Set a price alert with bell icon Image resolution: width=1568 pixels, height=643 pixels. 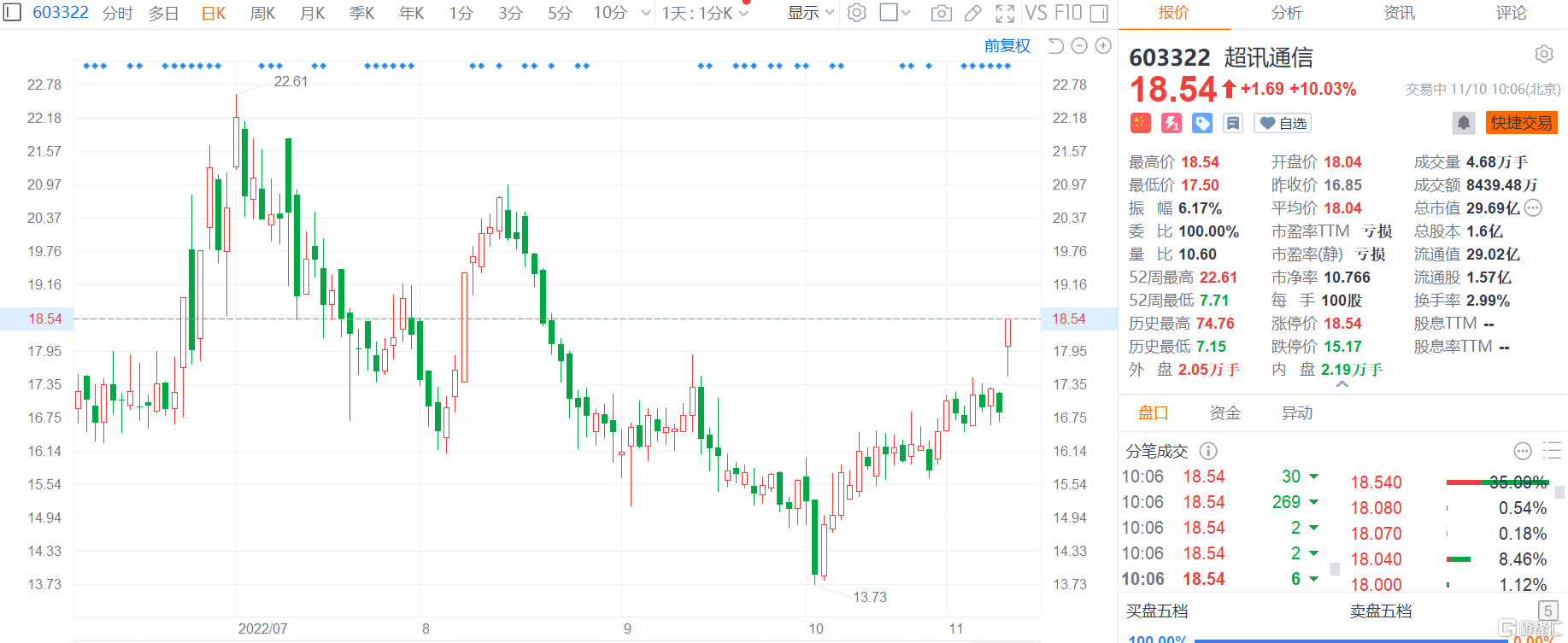pos(1464,123)
